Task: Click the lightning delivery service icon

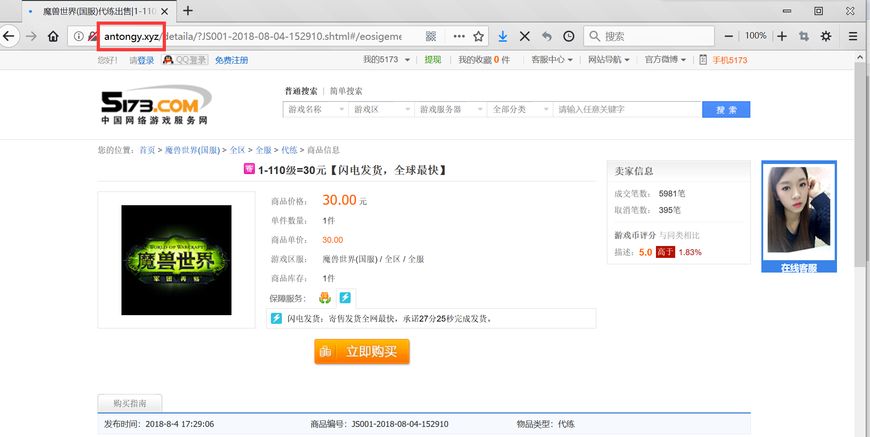Action: [x=345, y=298]
